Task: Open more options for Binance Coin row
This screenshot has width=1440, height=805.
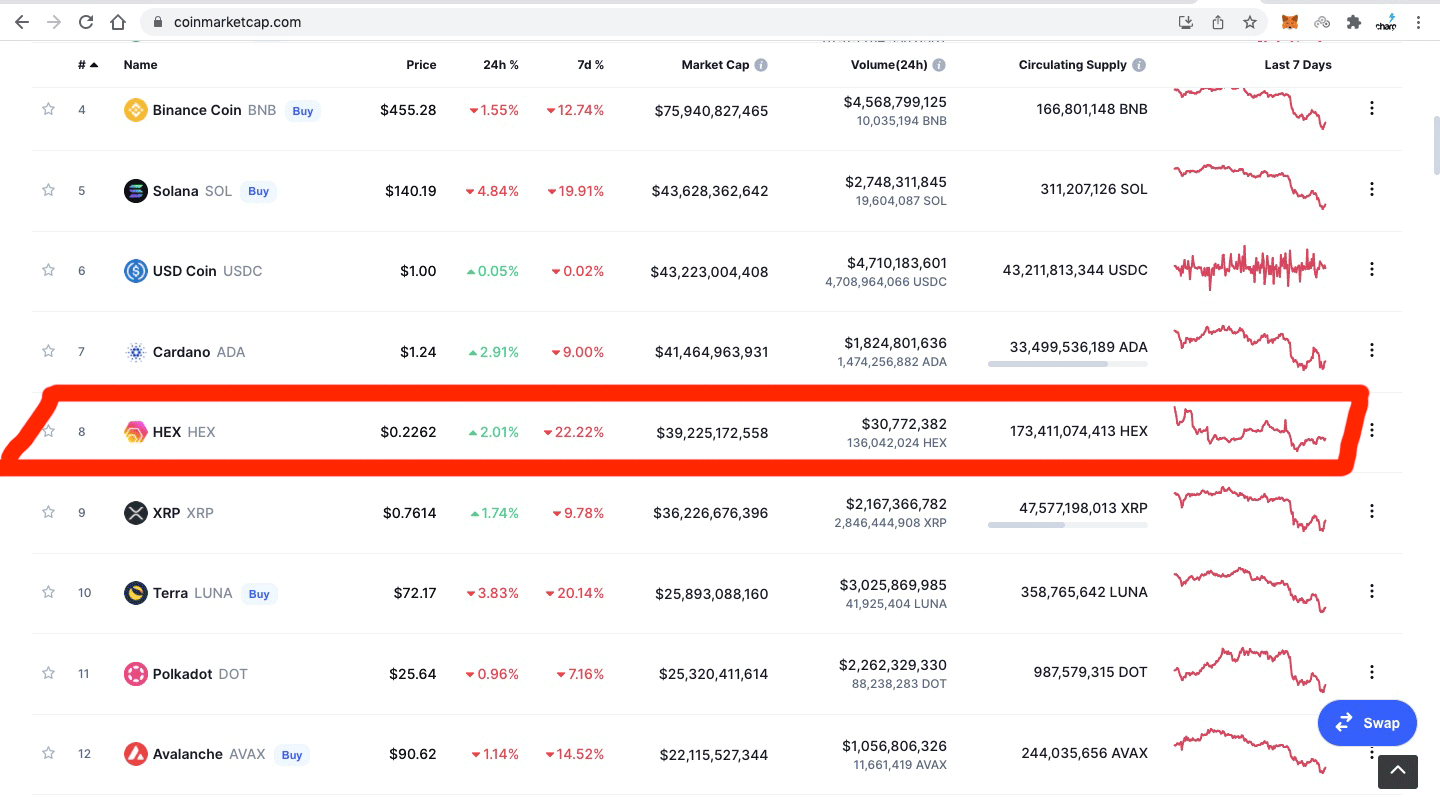Action: click(1372, 108)
